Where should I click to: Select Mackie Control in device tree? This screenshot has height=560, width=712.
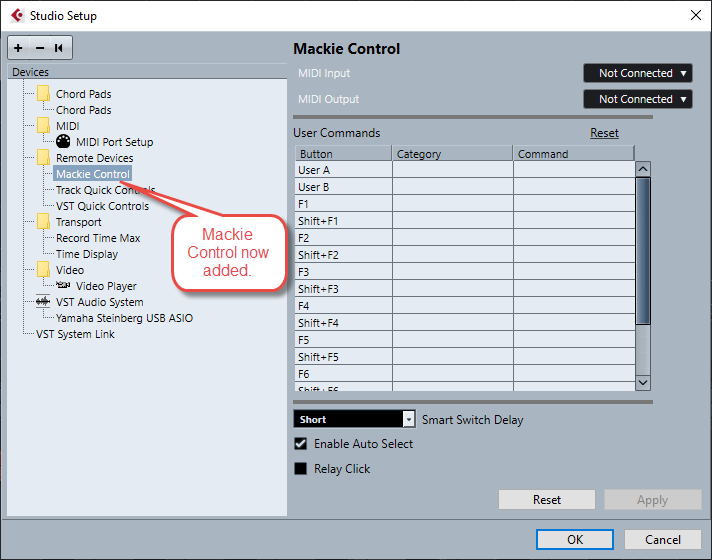(93, 174)
